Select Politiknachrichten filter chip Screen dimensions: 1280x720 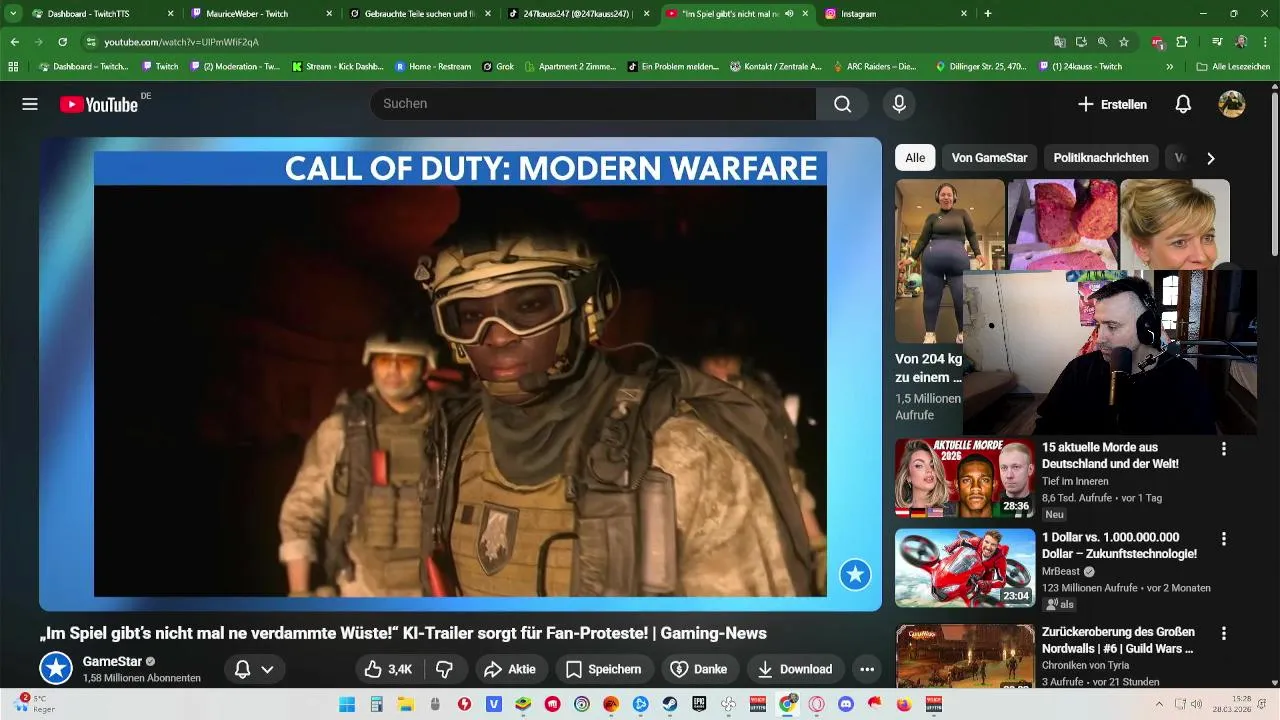pyautogui.click(x=1101, y=158)
